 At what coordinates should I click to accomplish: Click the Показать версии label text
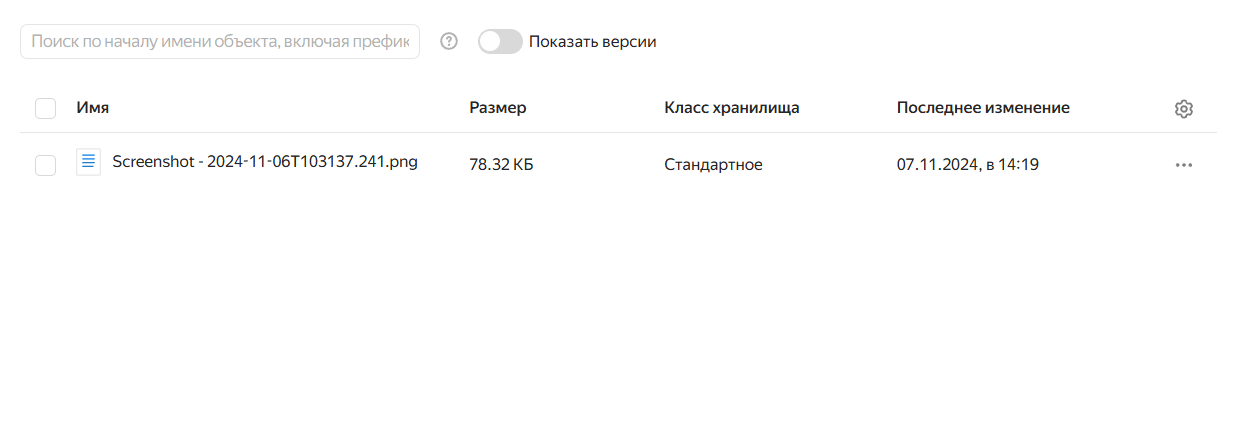[x=593, y=42]
